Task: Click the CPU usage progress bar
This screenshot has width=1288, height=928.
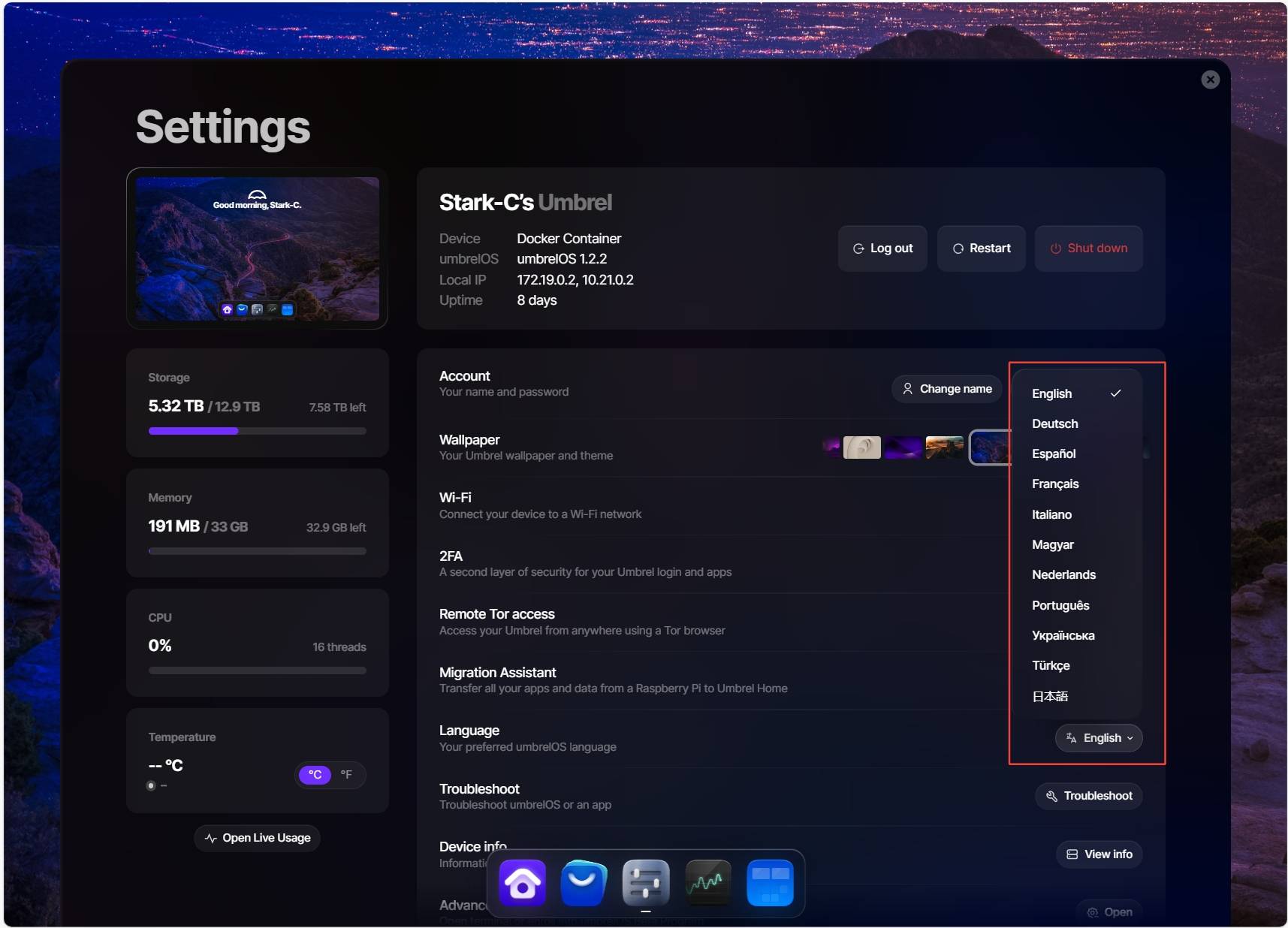Action: [x=258, y=670]
